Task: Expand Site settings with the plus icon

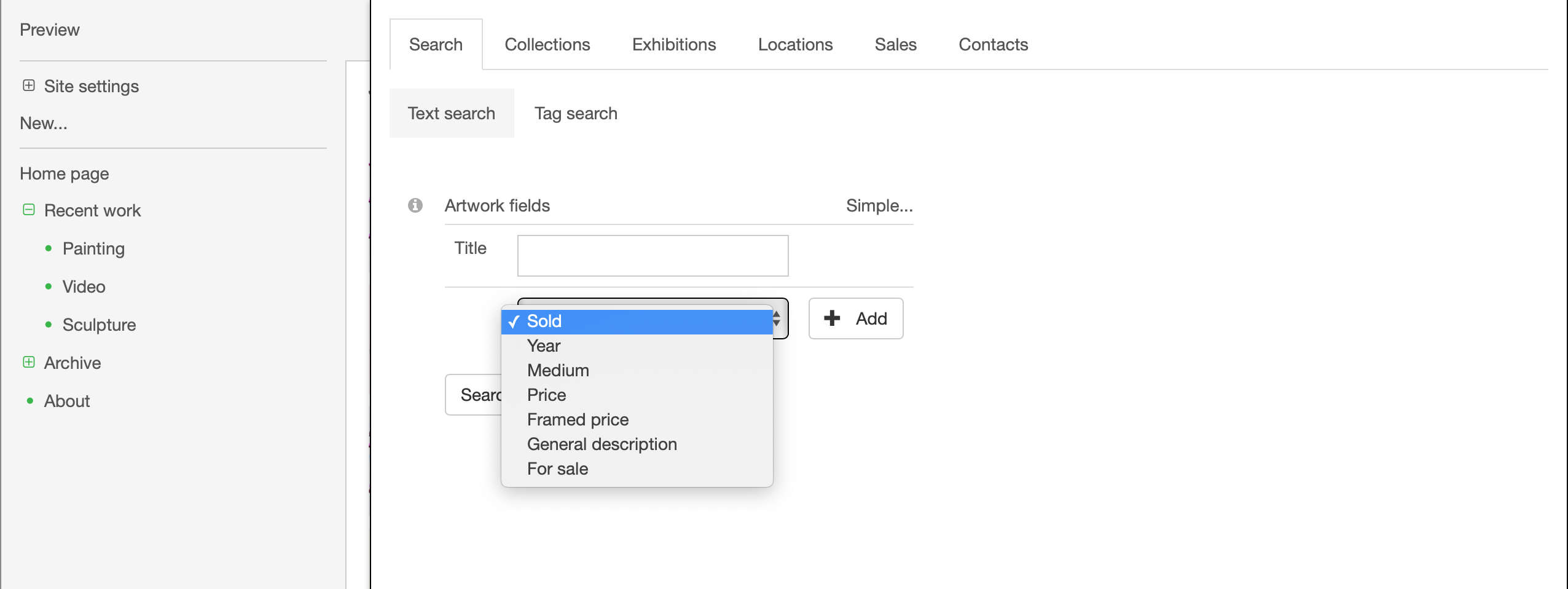Action: tap(29, 85)
